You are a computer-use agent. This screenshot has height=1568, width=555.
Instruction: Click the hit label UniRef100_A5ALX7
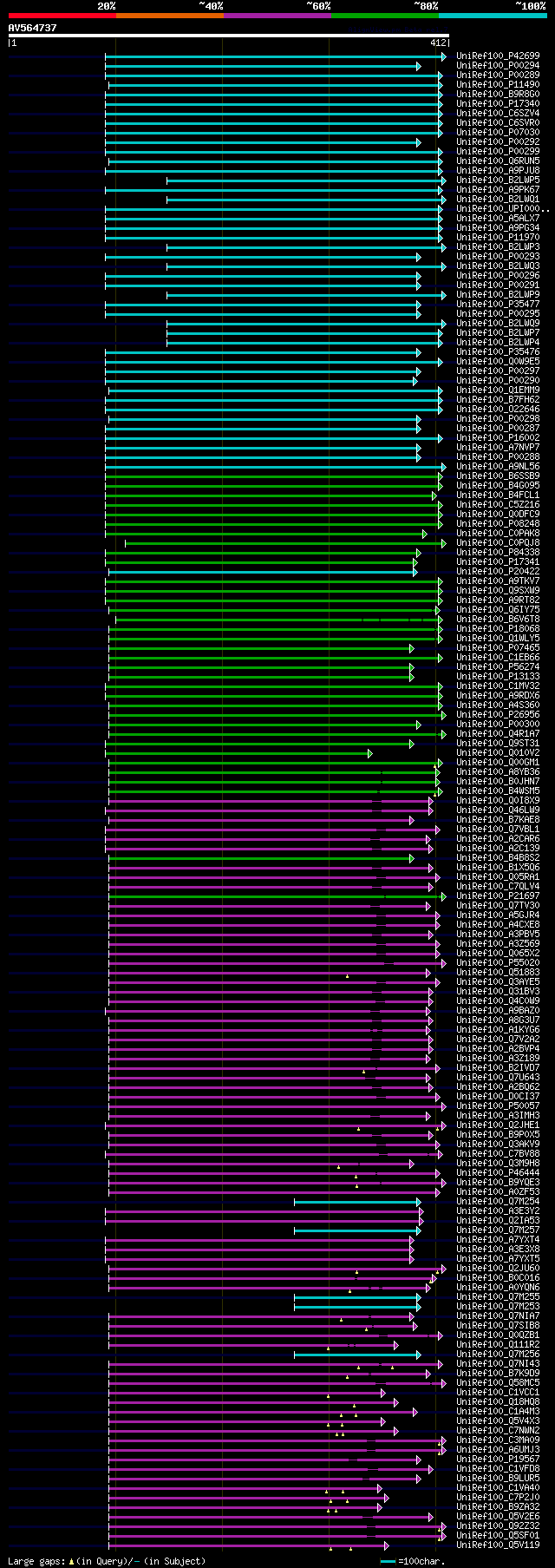(x=498, y=219)
